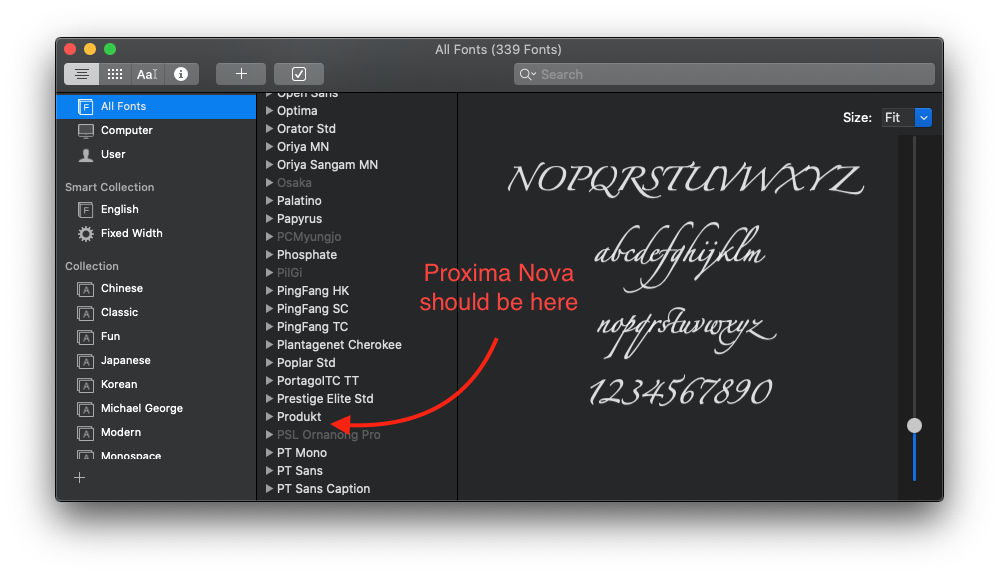Select All Fonts in sidebar
Viewport: 999px width, 575px height.
point(156,106)
